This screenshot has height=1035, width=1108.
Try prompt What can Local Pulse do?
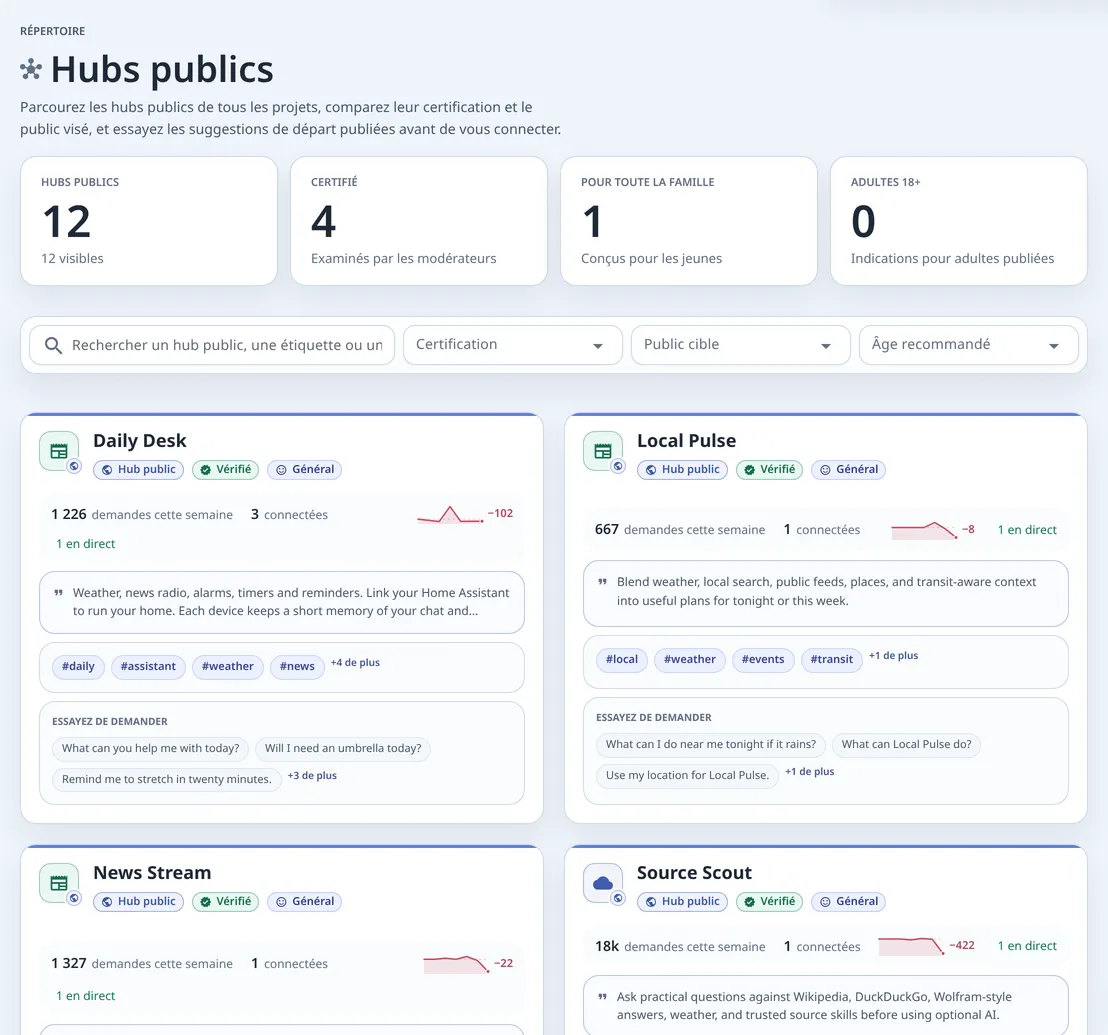tap(907, 745)
